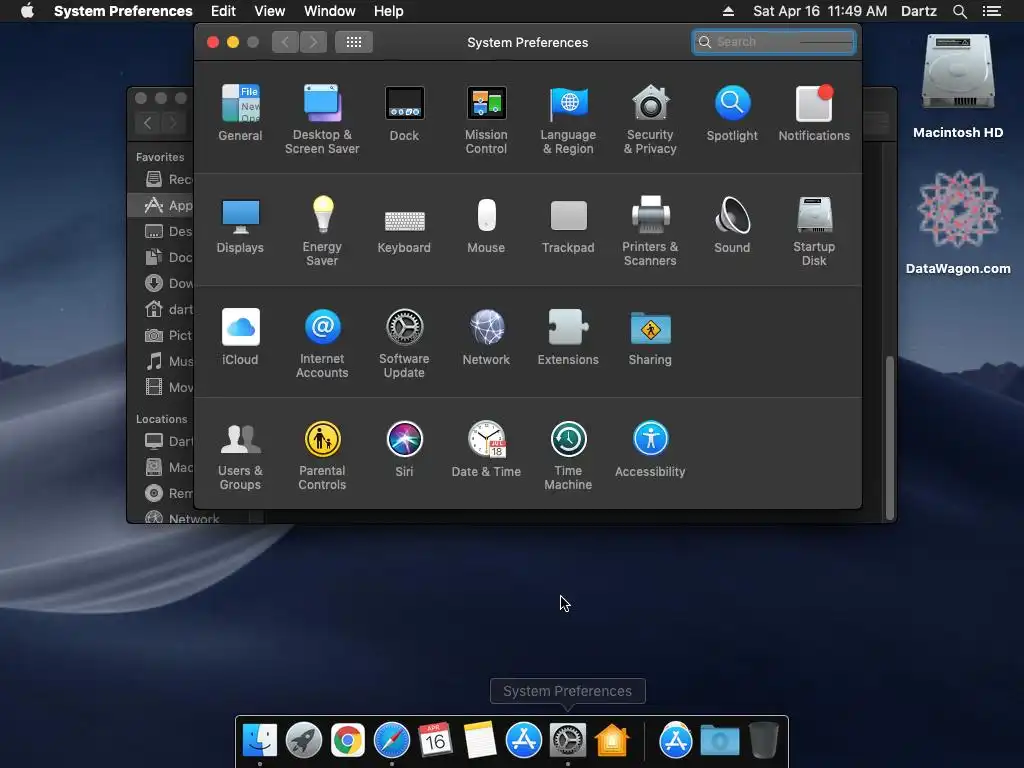Open Sharing preferences
The height and width of the screenshot is (768, 1024).
(x=650, y=337)
